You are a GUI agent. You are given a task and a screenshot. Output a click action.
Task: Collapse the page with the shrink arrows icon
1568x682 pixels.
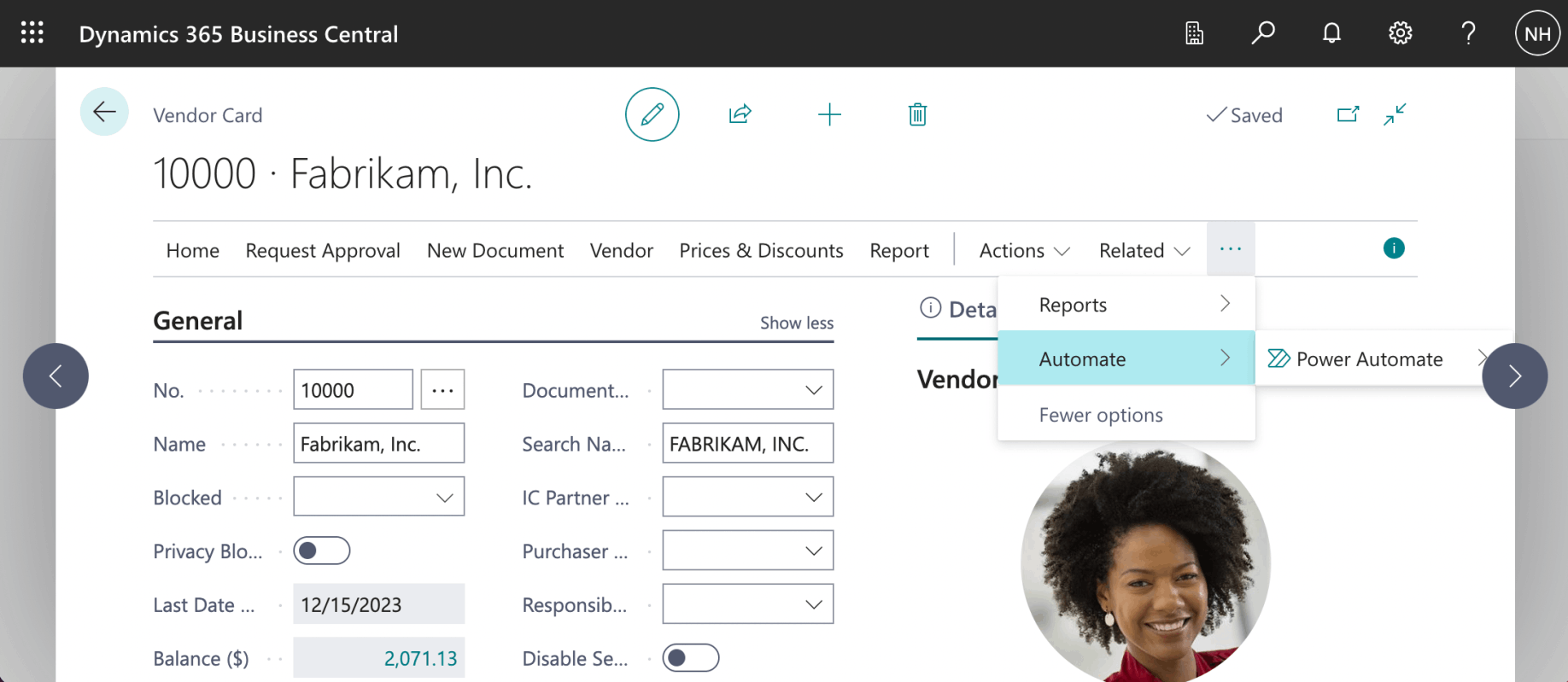[1395, 114]
